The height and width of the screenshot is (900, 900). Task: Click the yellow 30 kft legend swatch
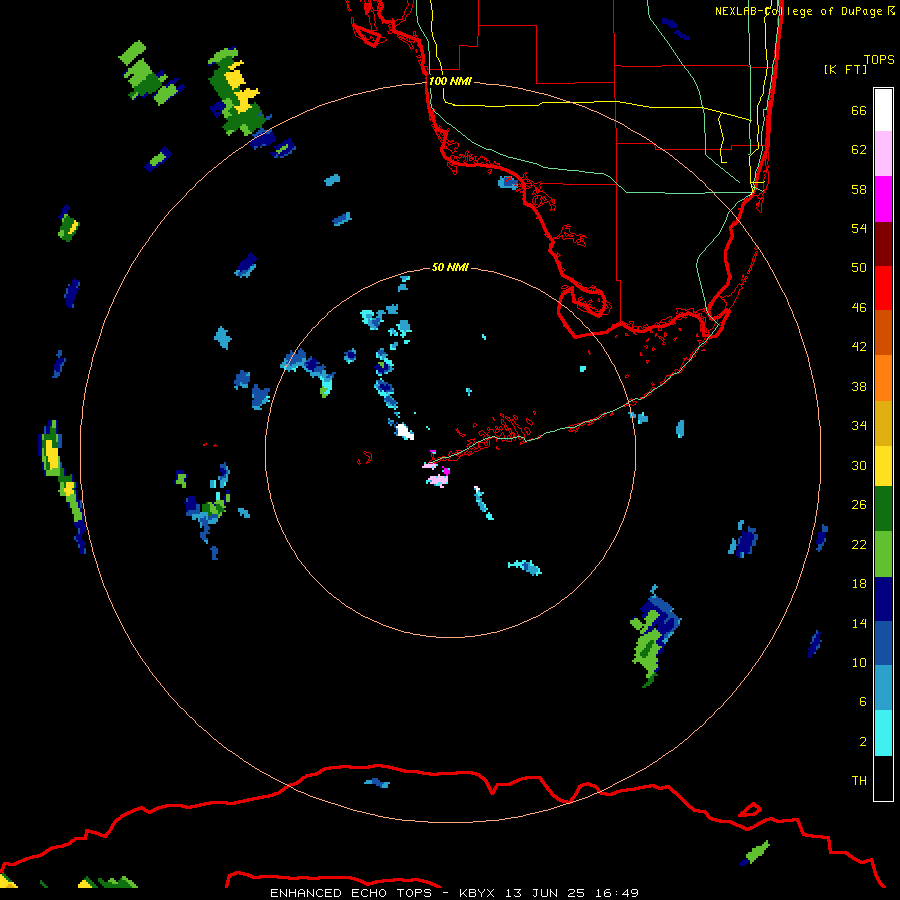pos(883,466)
